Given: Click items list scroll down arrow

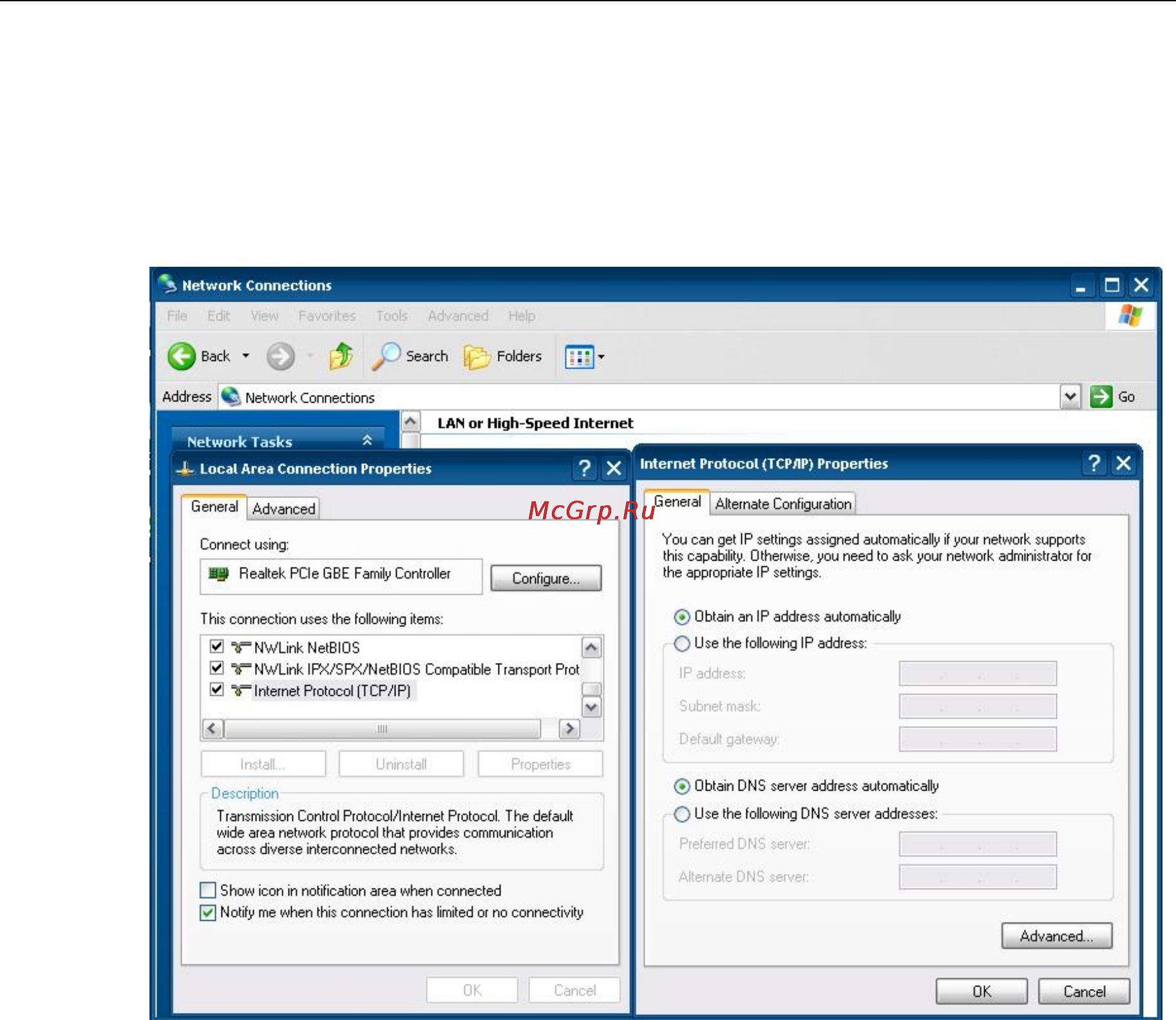Looking at the screenshot, I should point(591,707).
